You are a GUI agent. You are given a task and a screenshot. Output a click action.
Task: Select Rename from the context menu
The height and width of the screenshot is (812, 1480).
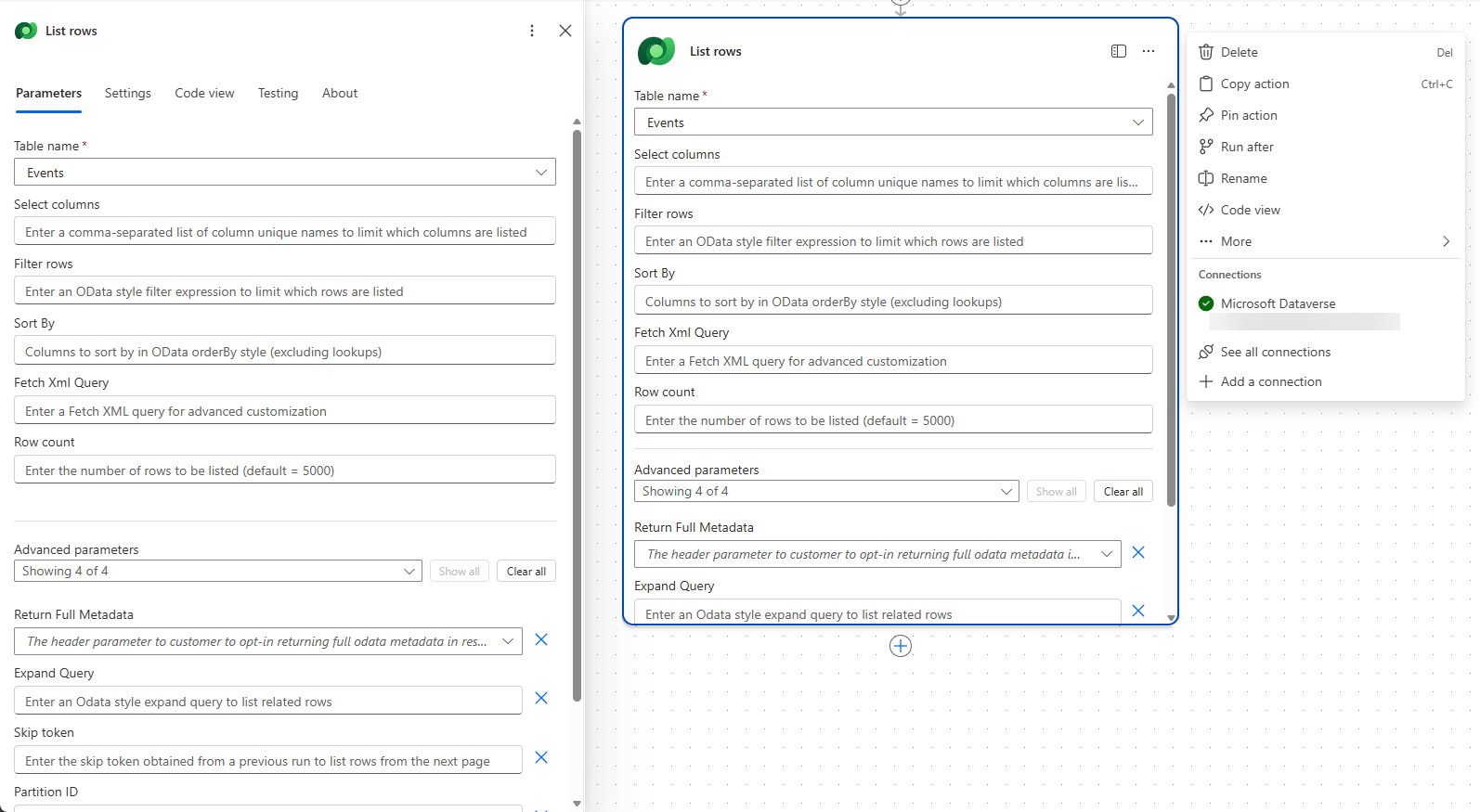[x=1243, y=178]
